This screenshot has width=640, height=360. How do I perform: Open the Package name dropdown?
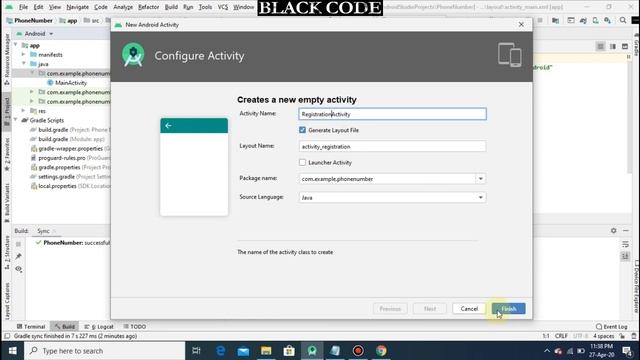click(480, 179)
